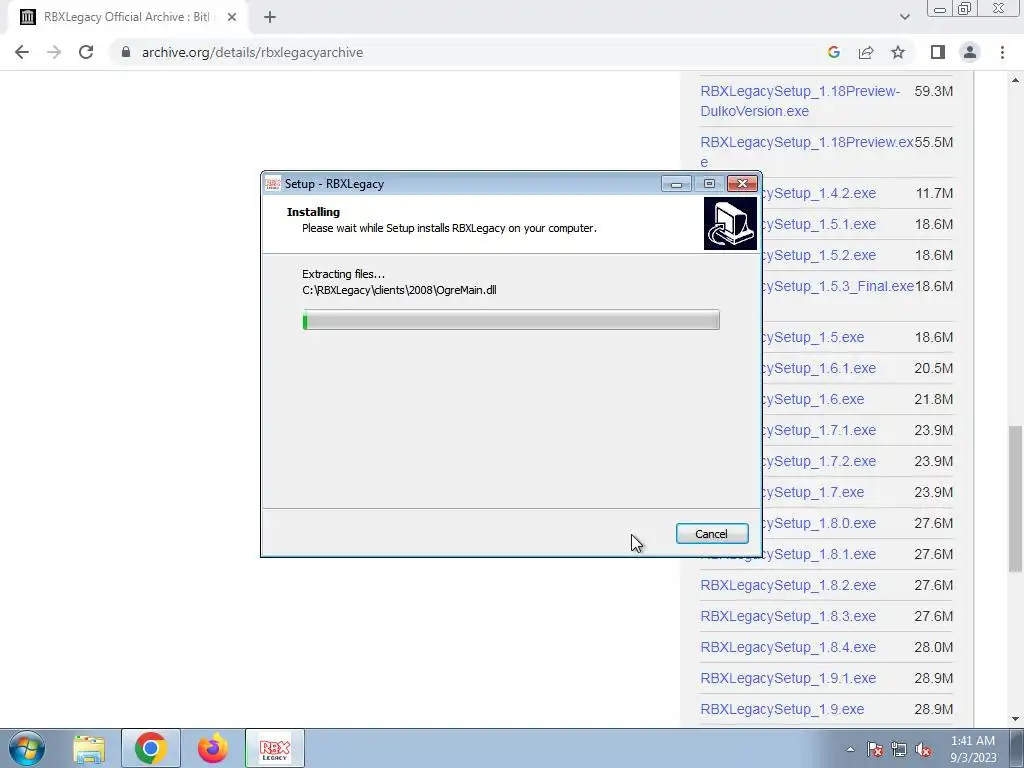The width and height of the screenshot is (1024, 768).
Task: Open Chrome side panel icon
Action: click(938, 52)
